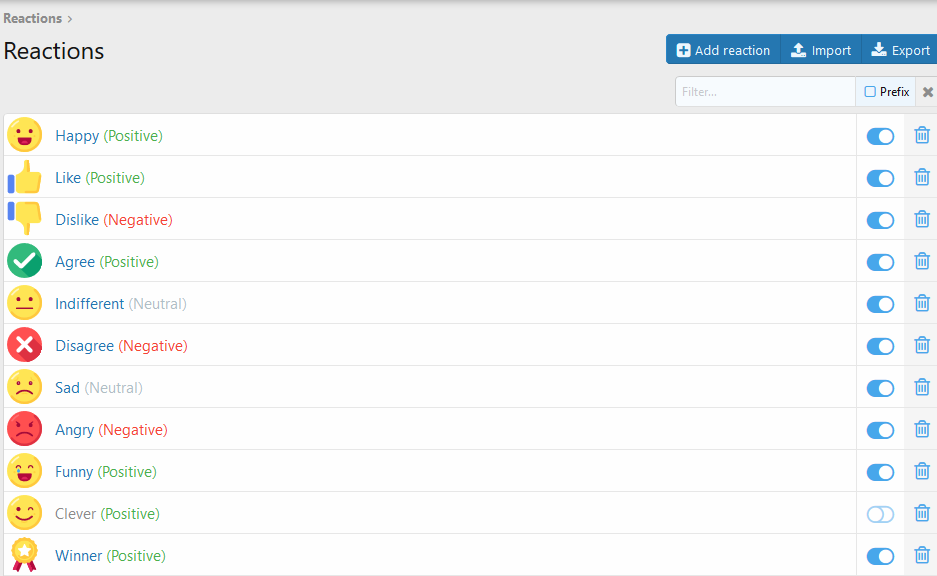Viewport: 937px width, 576px height.
Task: Focus the Filter text field
Action: tap(765, 91)
